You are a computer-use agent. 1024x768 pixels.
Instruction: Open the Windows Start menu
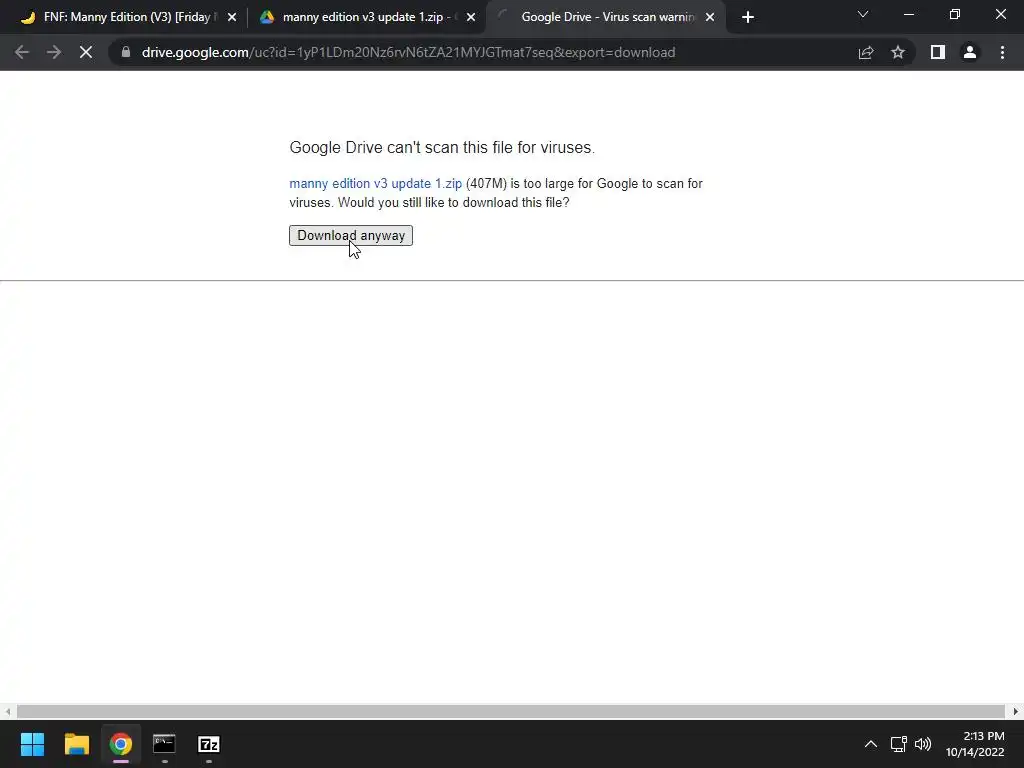[32, 744]
